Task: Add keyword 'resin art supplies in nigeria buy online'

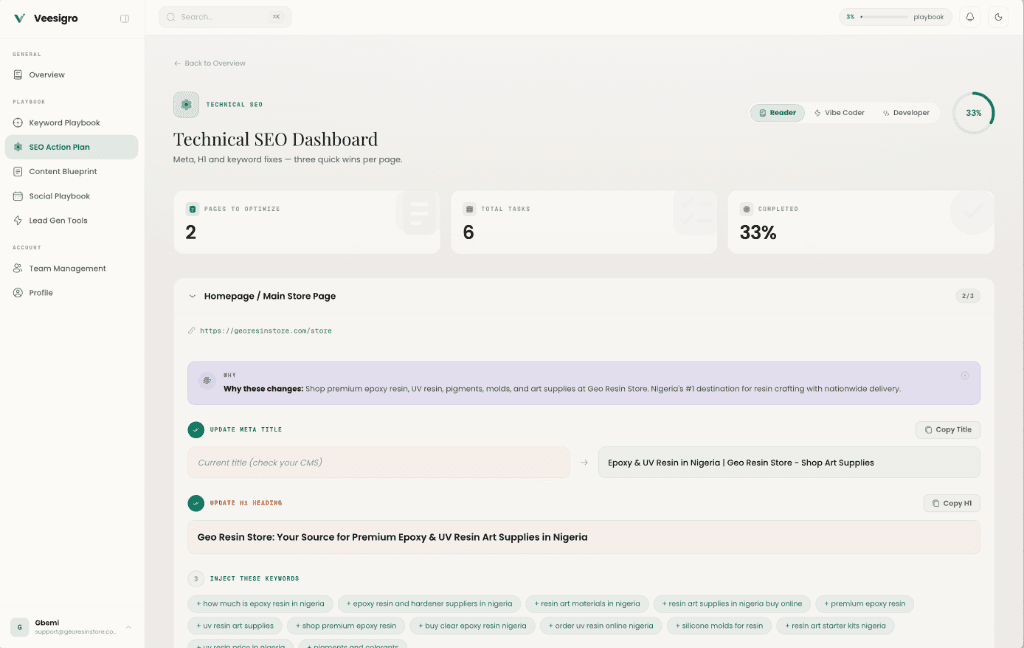Action: click(732, 604)
